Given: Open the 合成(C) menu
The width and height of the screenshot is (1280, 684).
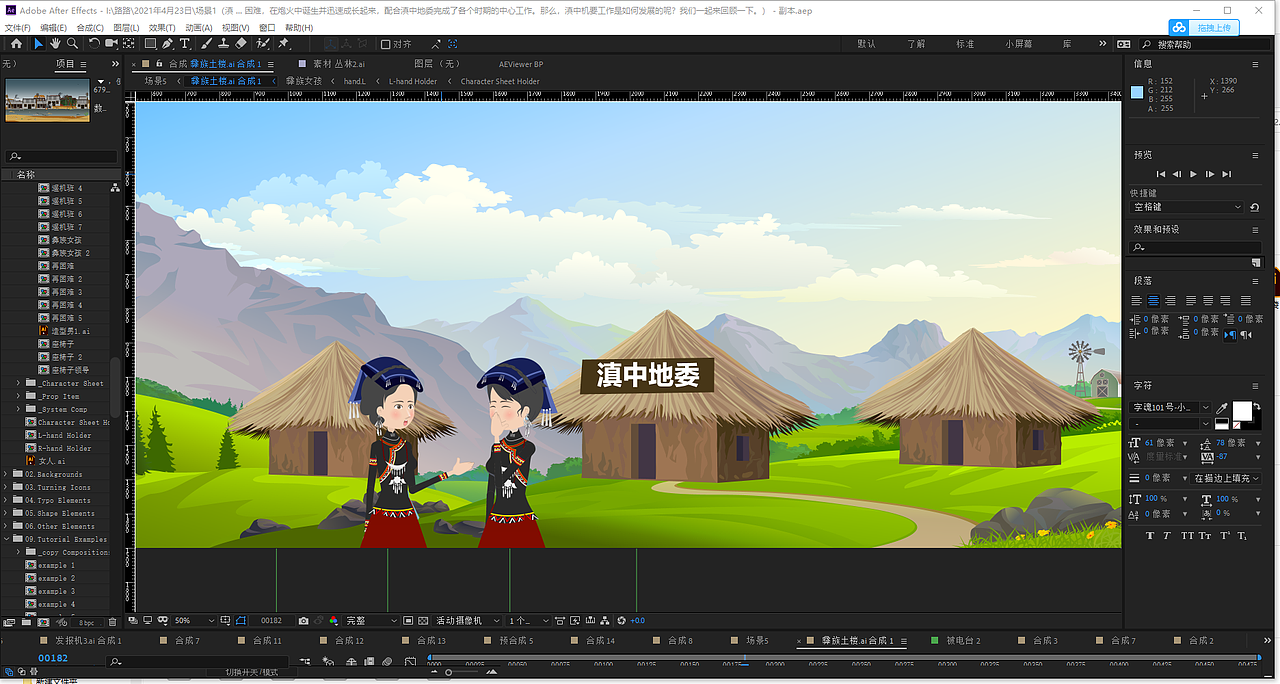Looking at the screenshot, I should [x=90, y=28].
